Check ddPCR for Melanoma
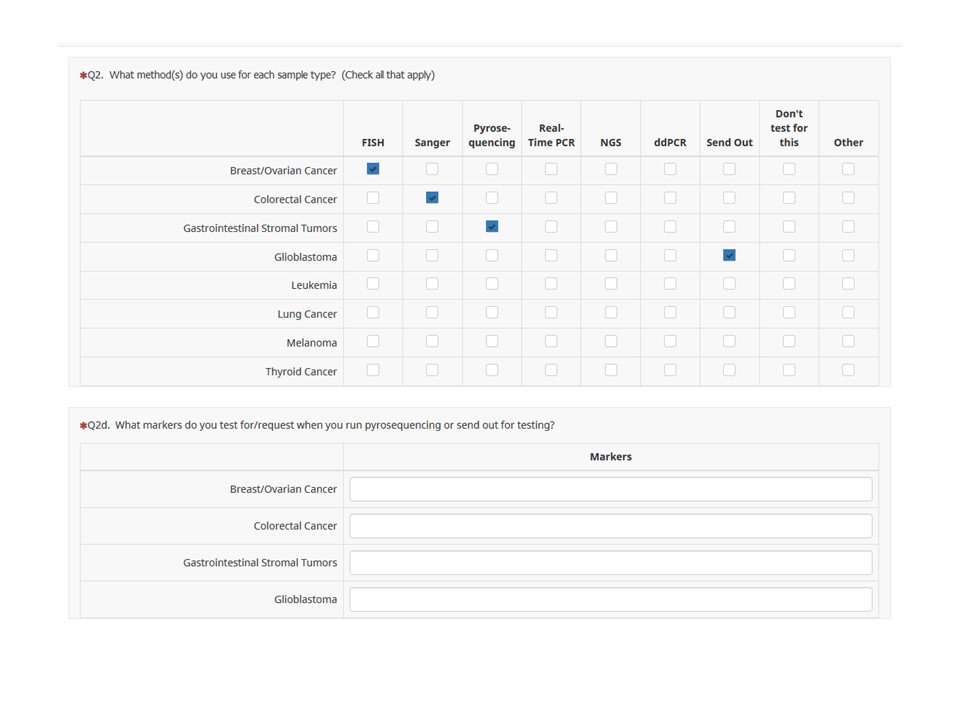This screenshot has height=720, width=960. tap(670, 342)
